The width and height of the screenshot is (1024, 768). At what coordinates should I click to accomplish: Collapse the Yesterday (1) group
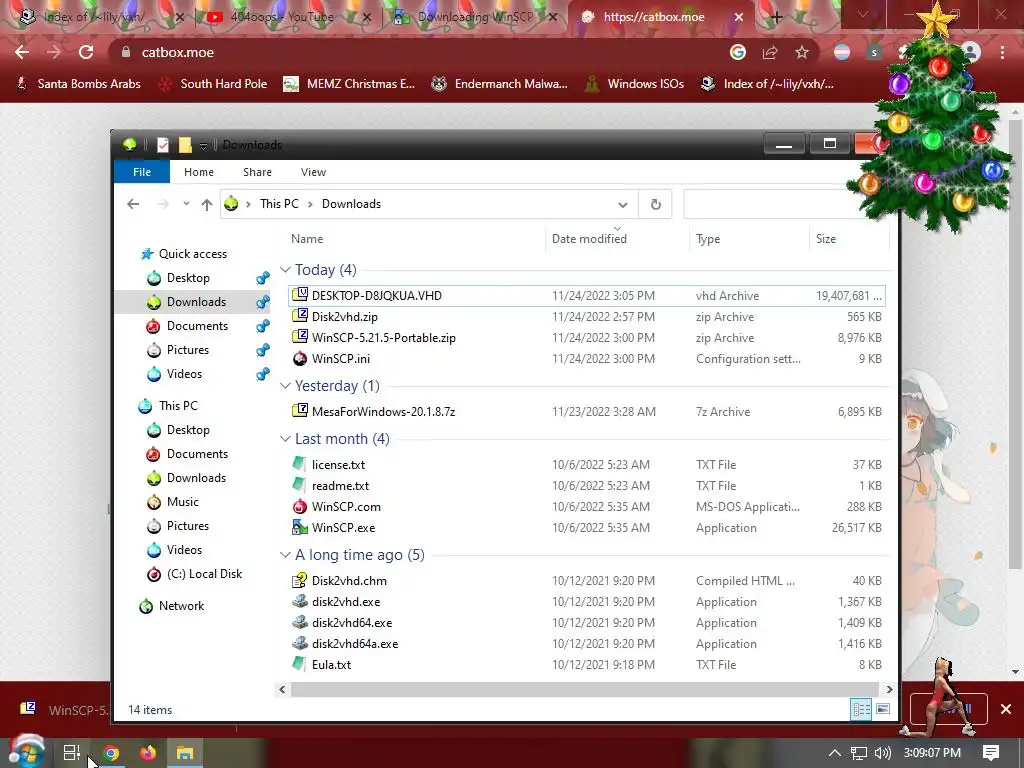[x=285, y=386]
